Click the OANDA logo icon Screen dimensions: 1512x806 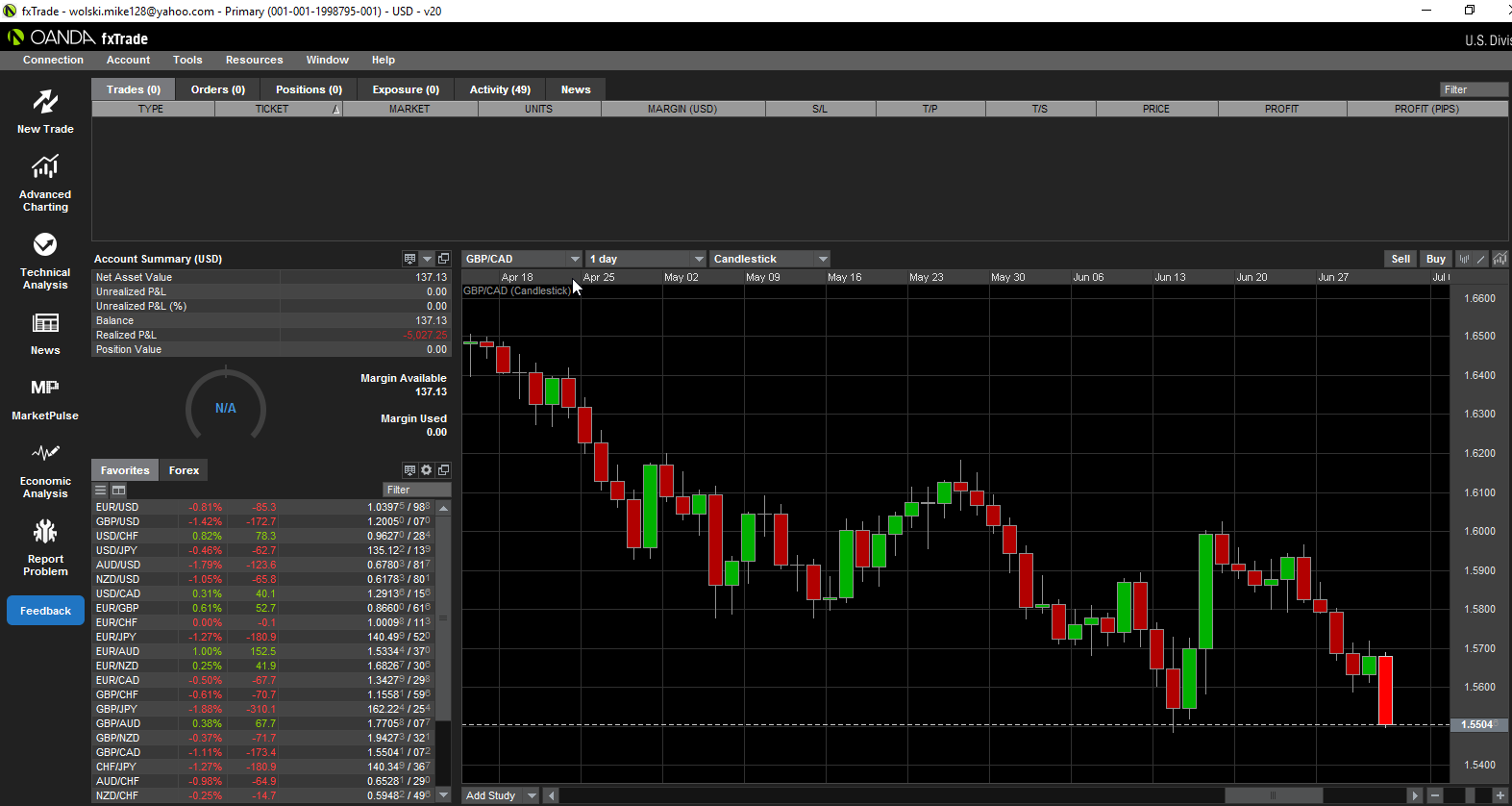pos(15,38)
